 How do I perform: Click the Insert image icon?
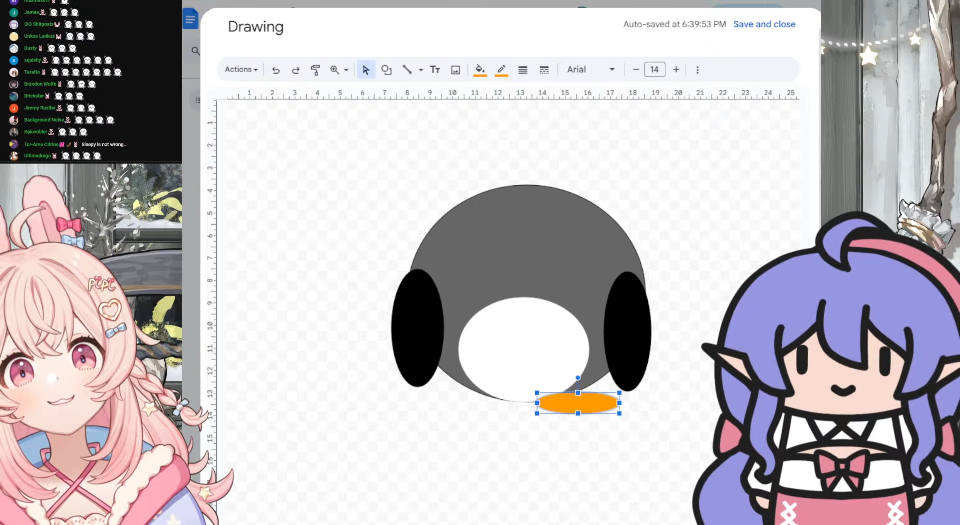[x=456, y=70]
